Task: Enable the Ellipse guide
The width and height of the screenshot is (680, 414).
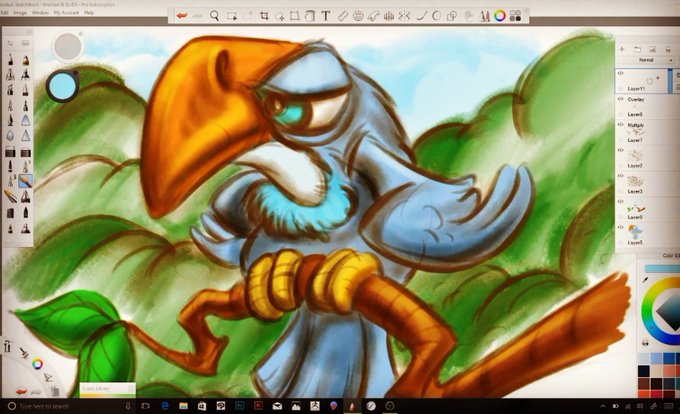Action: coord(358,16)
